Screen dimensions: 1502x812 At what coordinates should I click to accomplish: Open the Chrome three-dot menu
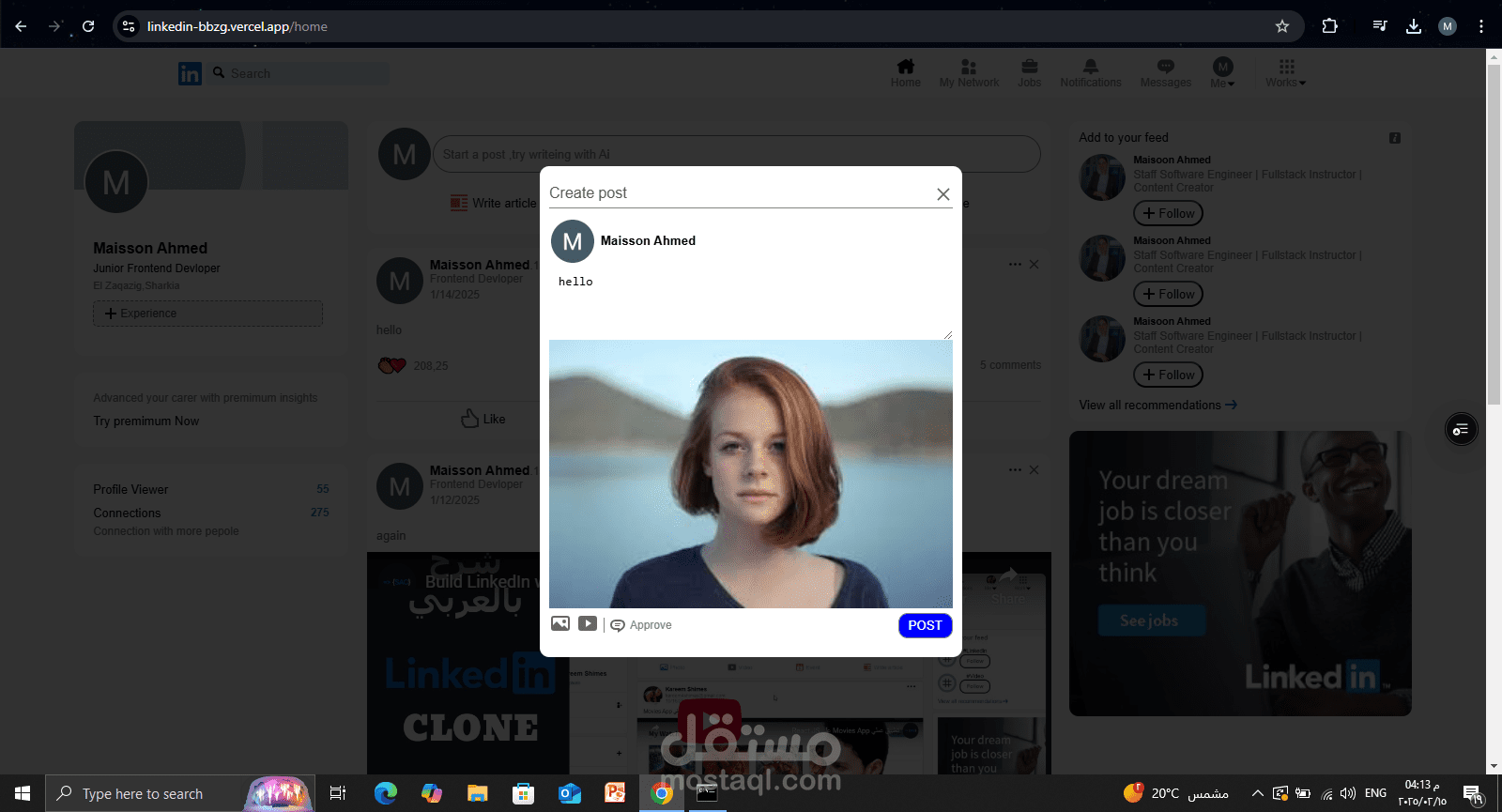tap(1481, 26)
